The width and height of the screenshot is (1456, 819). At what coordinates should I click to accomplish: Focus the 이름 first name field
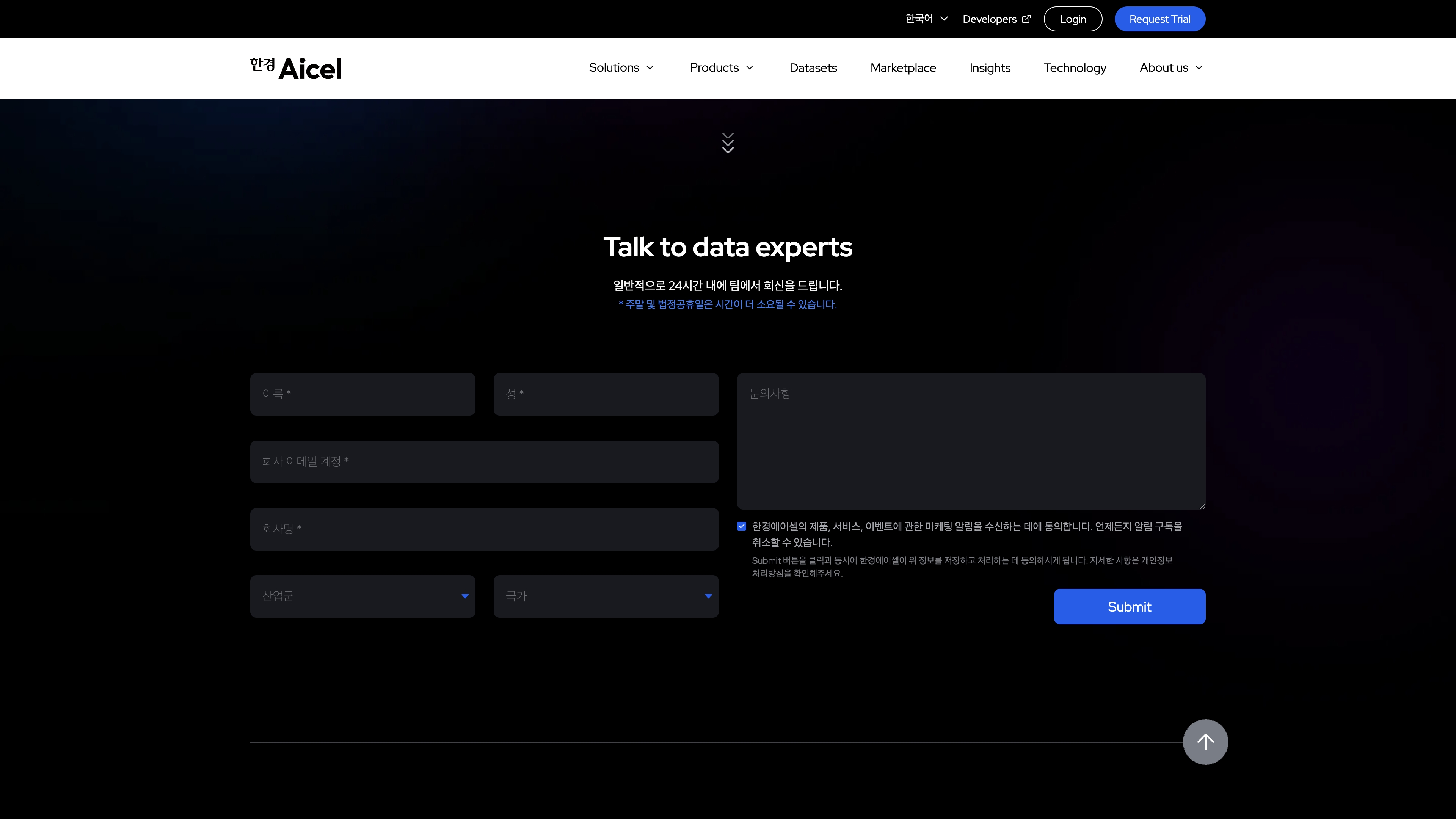362,394
